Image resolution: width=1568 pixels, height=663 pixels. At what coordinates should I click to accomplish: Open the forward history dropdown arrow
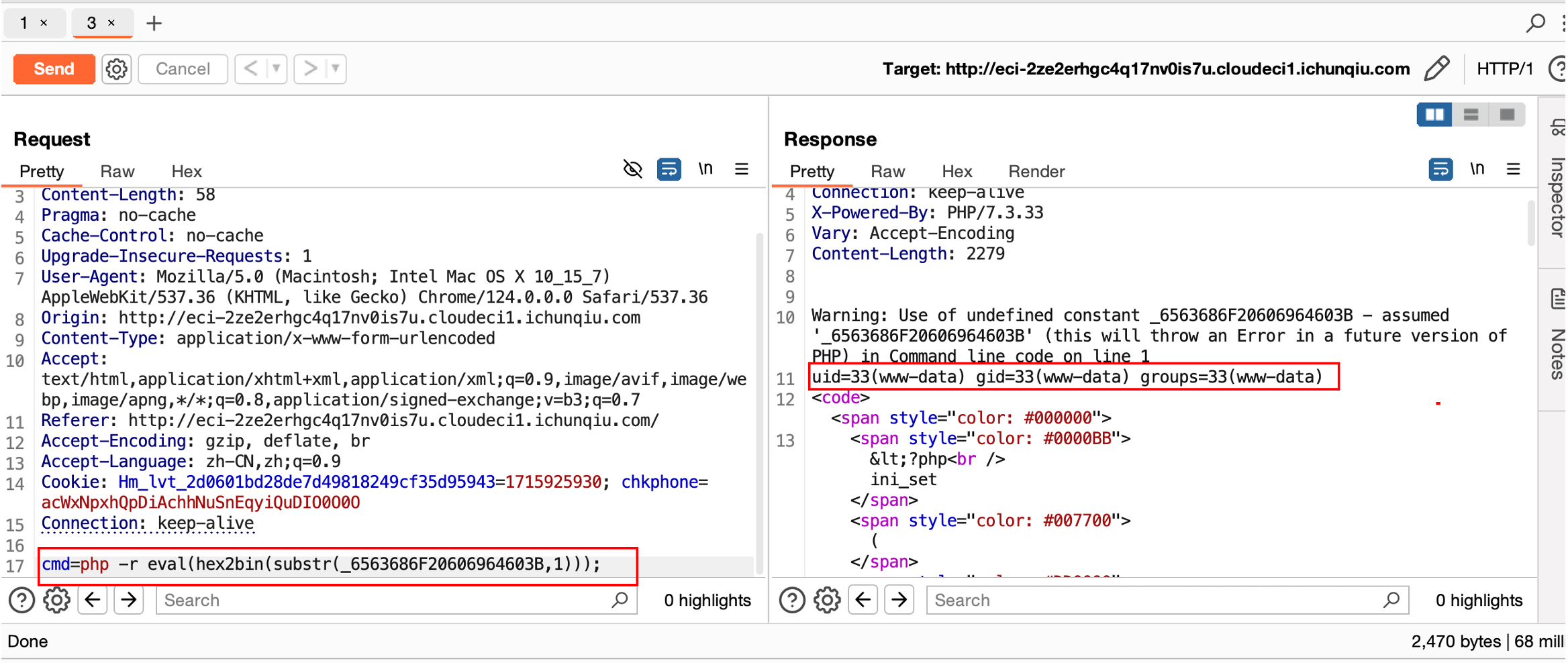tap(336, 69)
